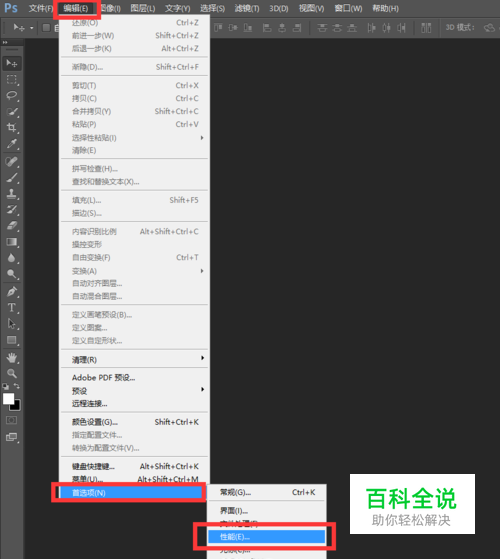Toggle Quick Mask mode icon
500x559 pixels.
click(11, 420)
